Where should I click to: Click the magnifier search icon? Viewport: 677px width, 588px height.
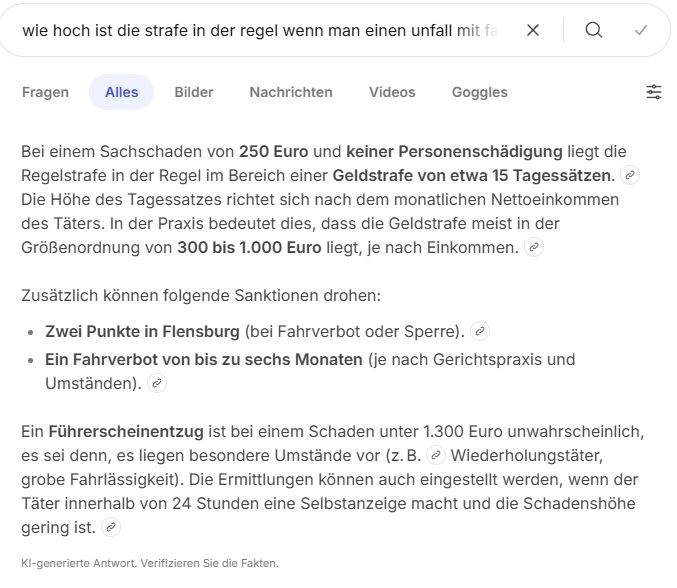click(594, 31)
